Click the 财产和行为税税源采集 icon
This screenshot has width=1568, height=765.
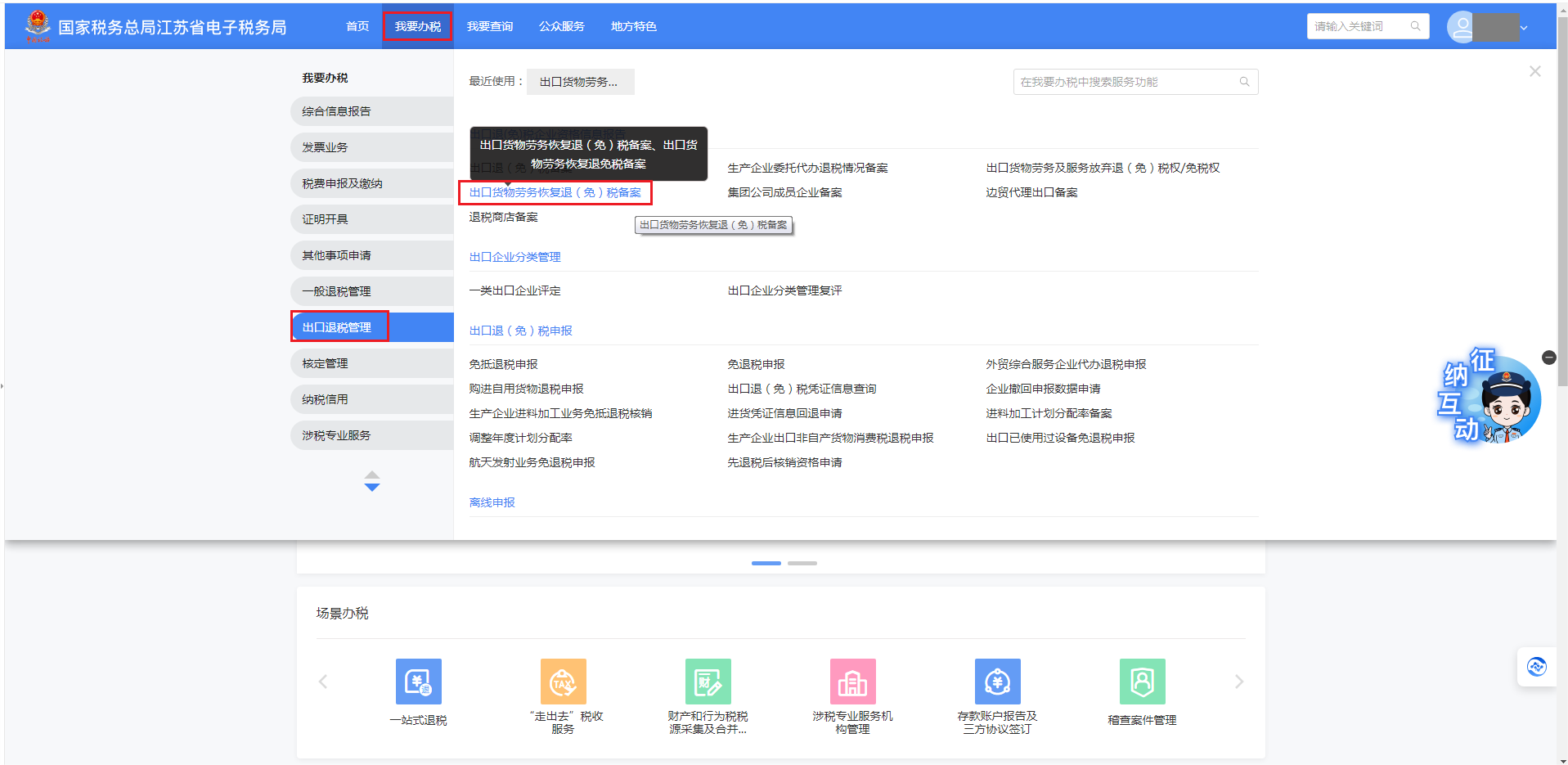point(708,682)
